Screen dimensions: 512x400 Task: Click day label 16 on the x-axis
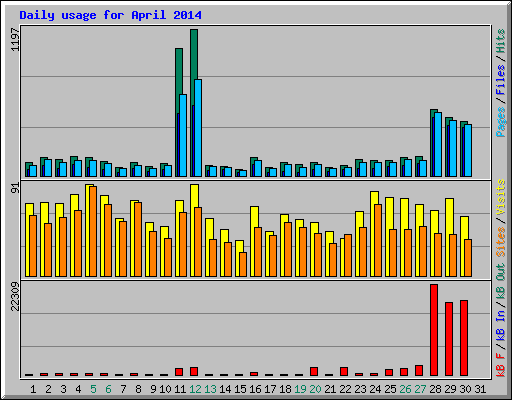[x=255, y=389]
